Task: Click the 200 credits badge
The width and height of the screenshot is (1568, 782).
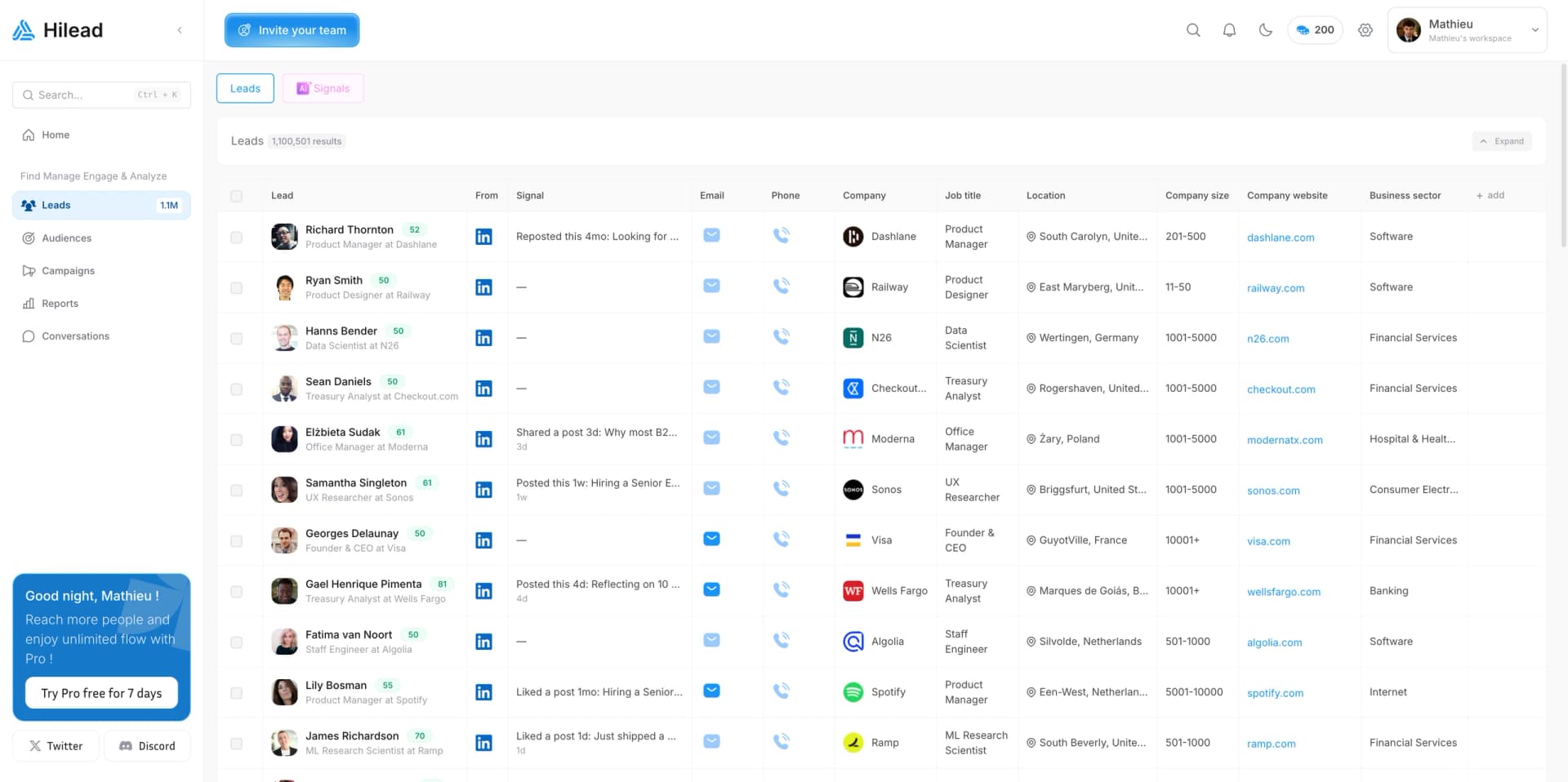Action: click(1315, 30)
